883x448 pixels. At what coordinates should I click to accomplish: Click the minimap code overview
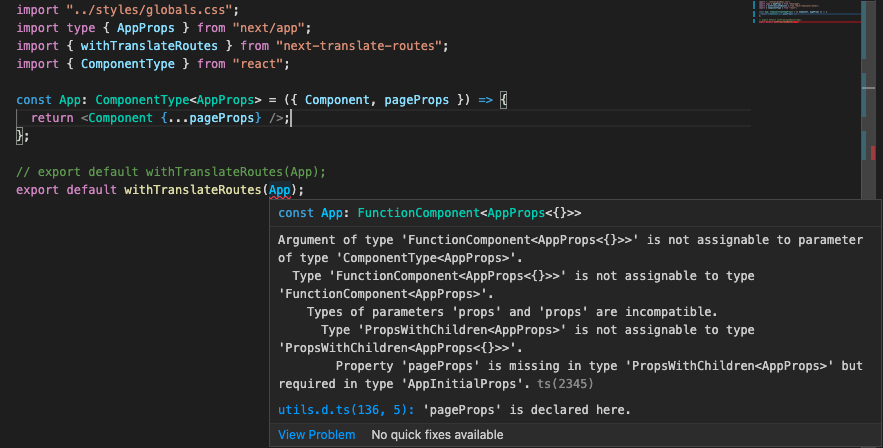pyautogui.click(x=807, y=12)
